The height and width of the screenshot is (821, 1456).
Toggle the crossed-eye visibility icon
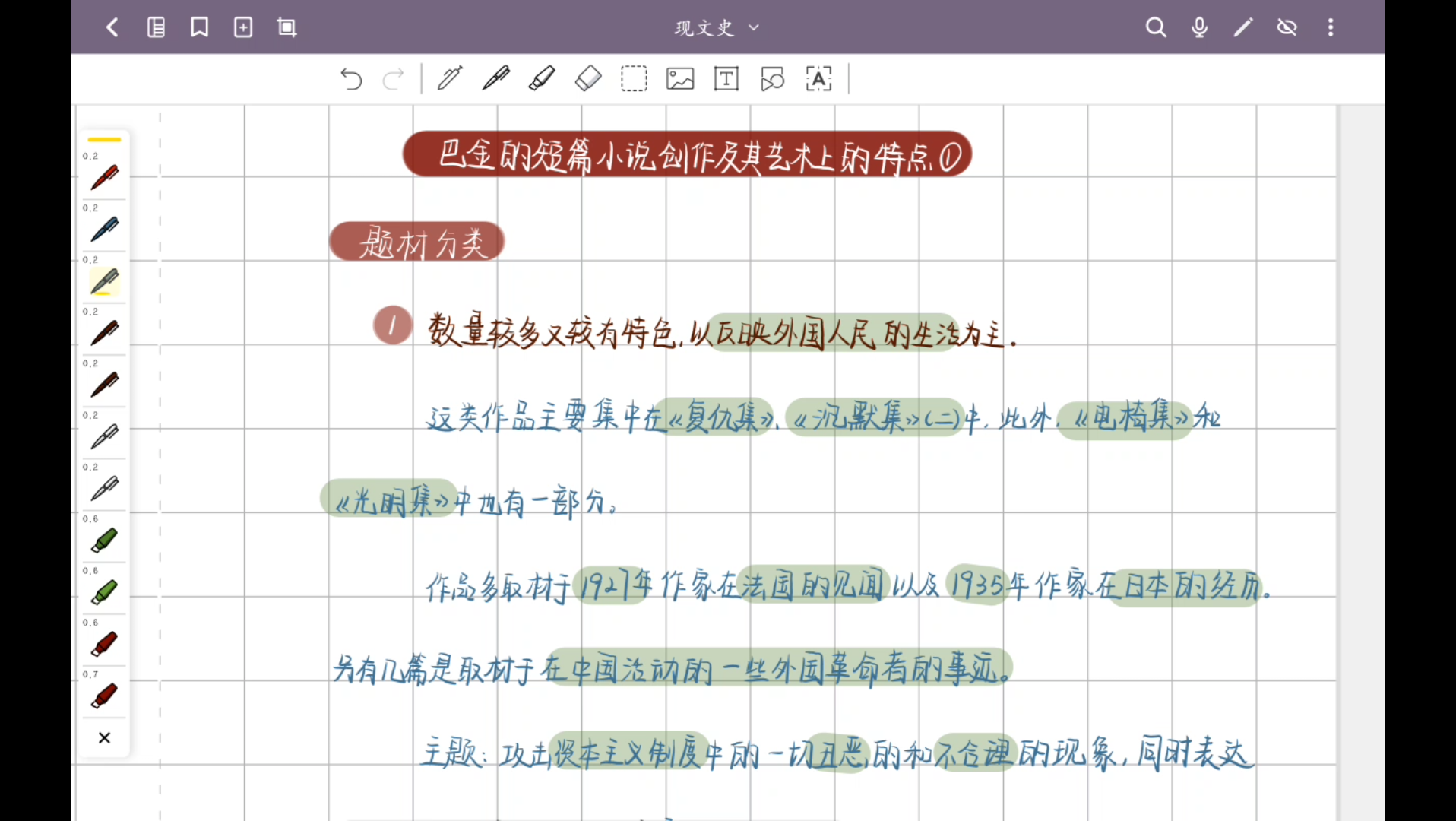click(x=1287, y=28)
